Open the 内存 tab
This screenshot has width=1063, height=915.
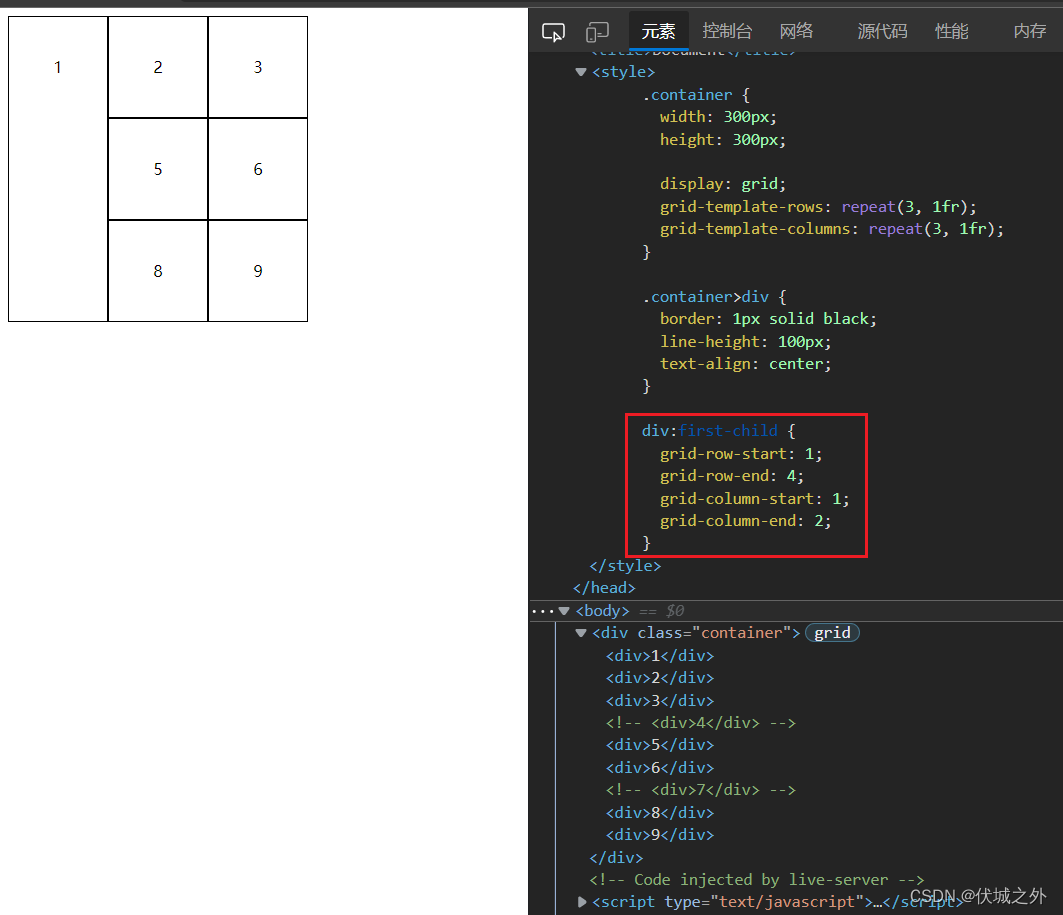pos(1029,31)
